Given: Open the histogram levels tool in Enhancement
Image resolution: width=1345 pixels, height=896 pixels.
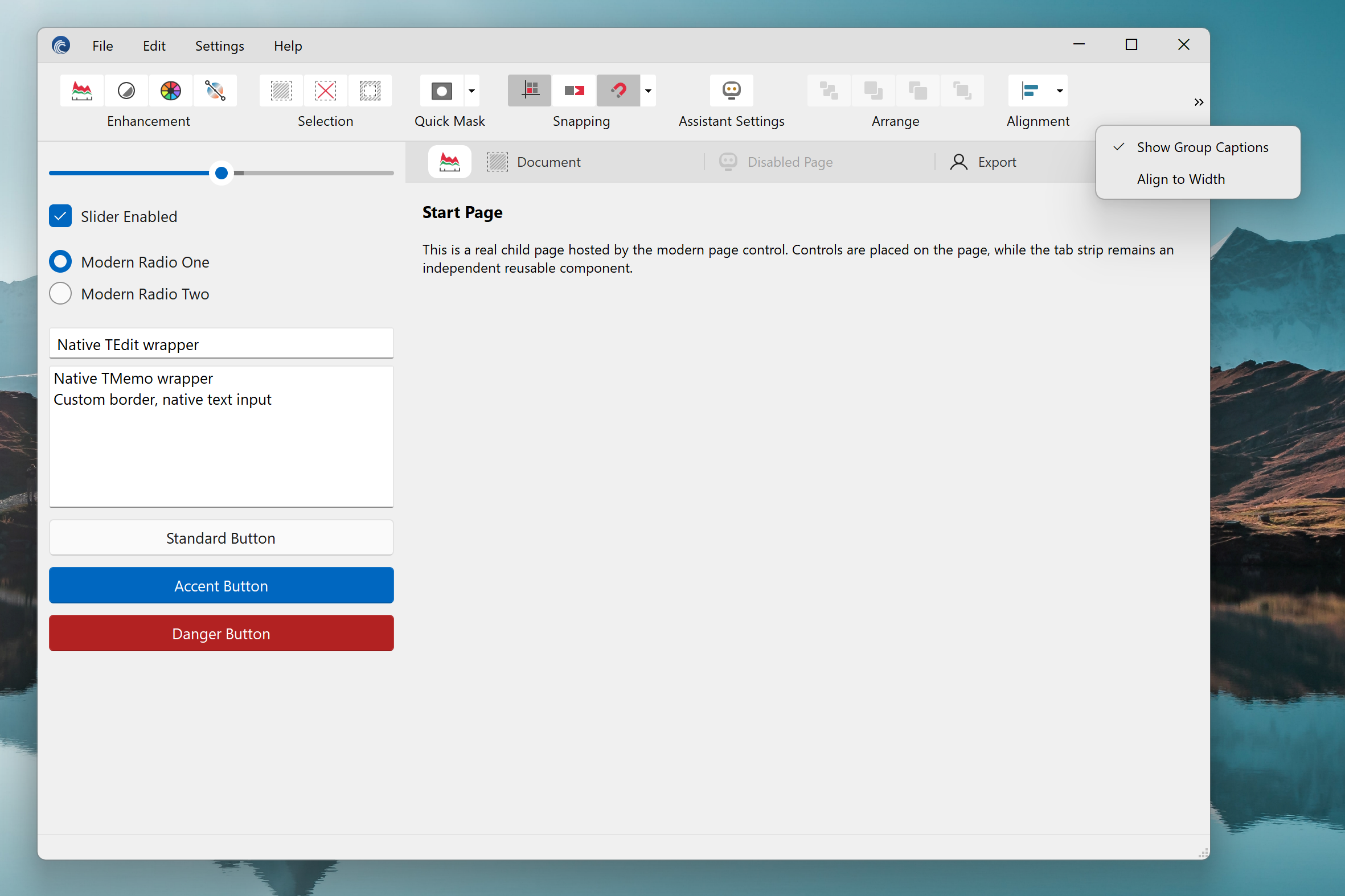Looking at the screenshot, I should (x=82, y=91).
